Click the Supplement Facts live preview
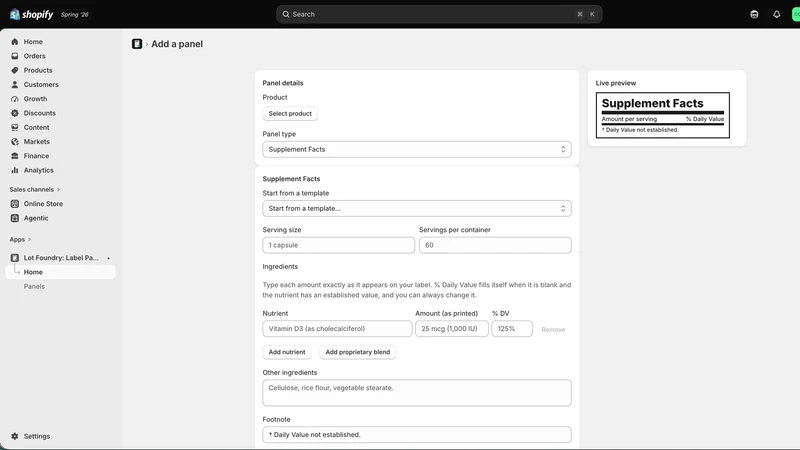This screenshot has height=450, width=800. 663,115
